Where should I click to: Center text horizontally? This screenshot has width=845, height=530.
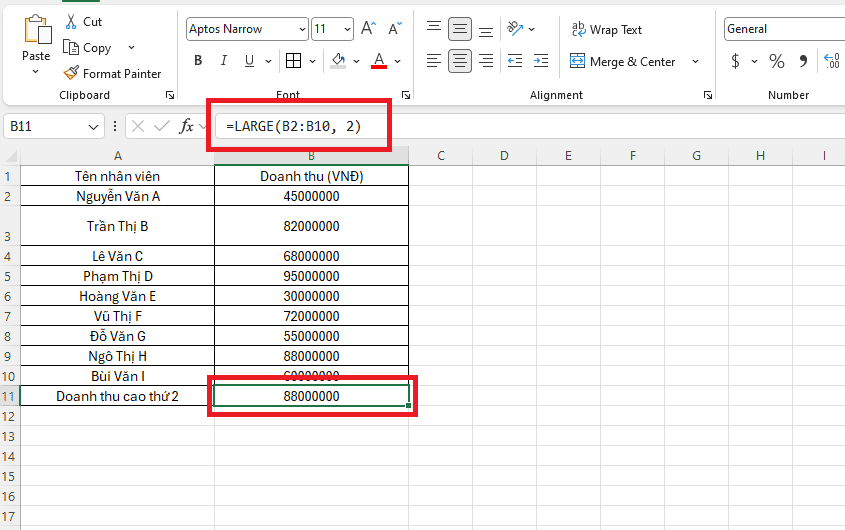[x=460, y=61]
